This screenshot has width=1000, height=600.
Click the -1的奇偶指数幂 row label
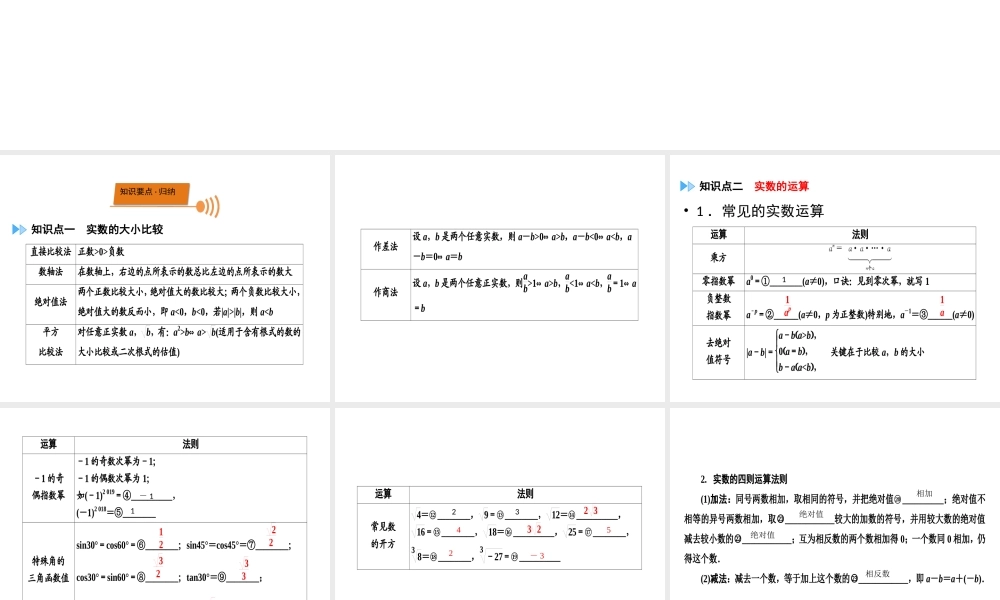point(48,487)
